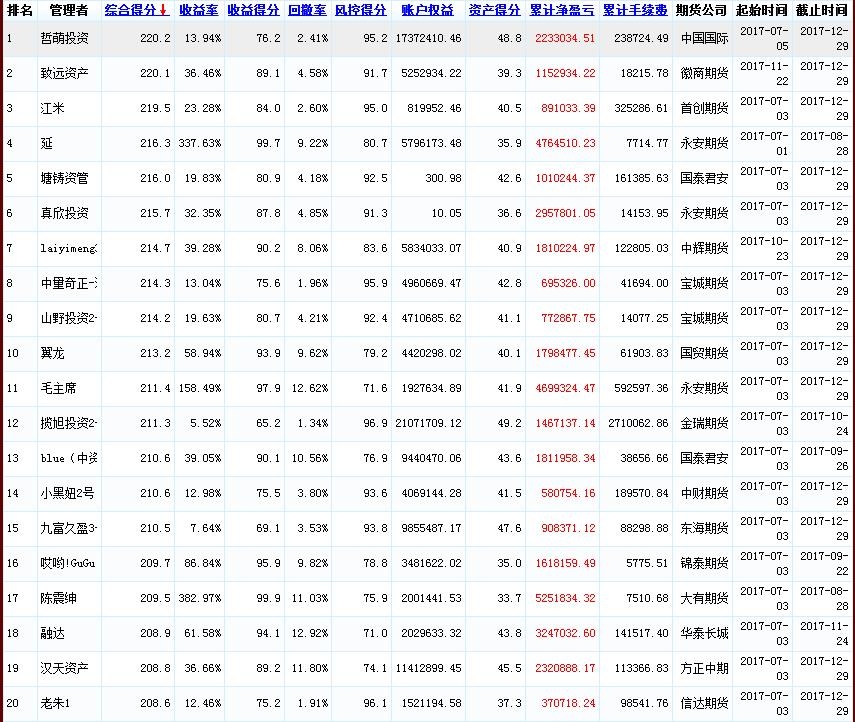Screen dimensions: 855x722
Task: Select the return rate 382.97%
Action: pos(200,598)
